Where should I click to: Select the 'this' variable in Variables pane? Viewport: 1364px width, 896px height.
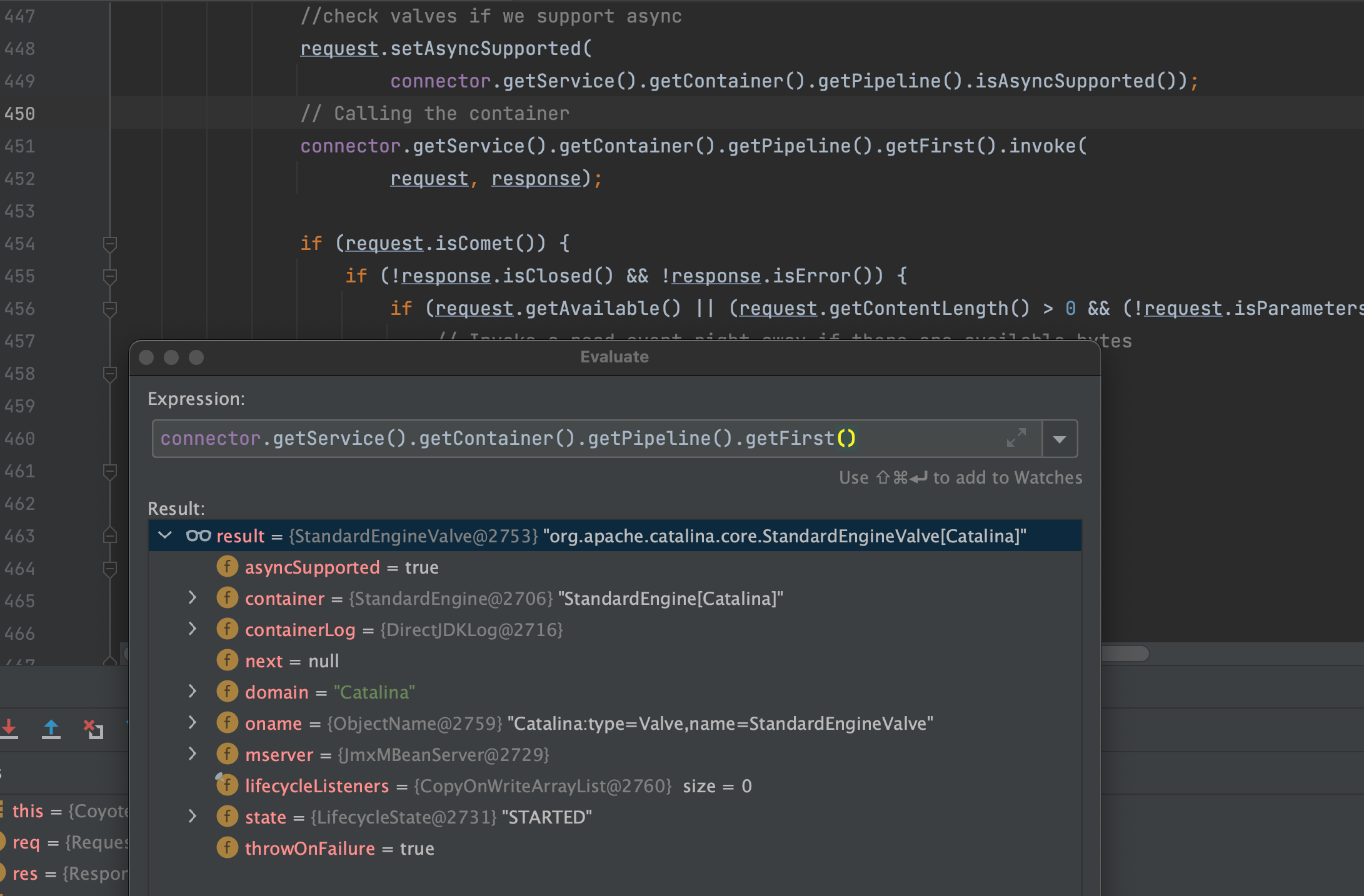(28, 811)
